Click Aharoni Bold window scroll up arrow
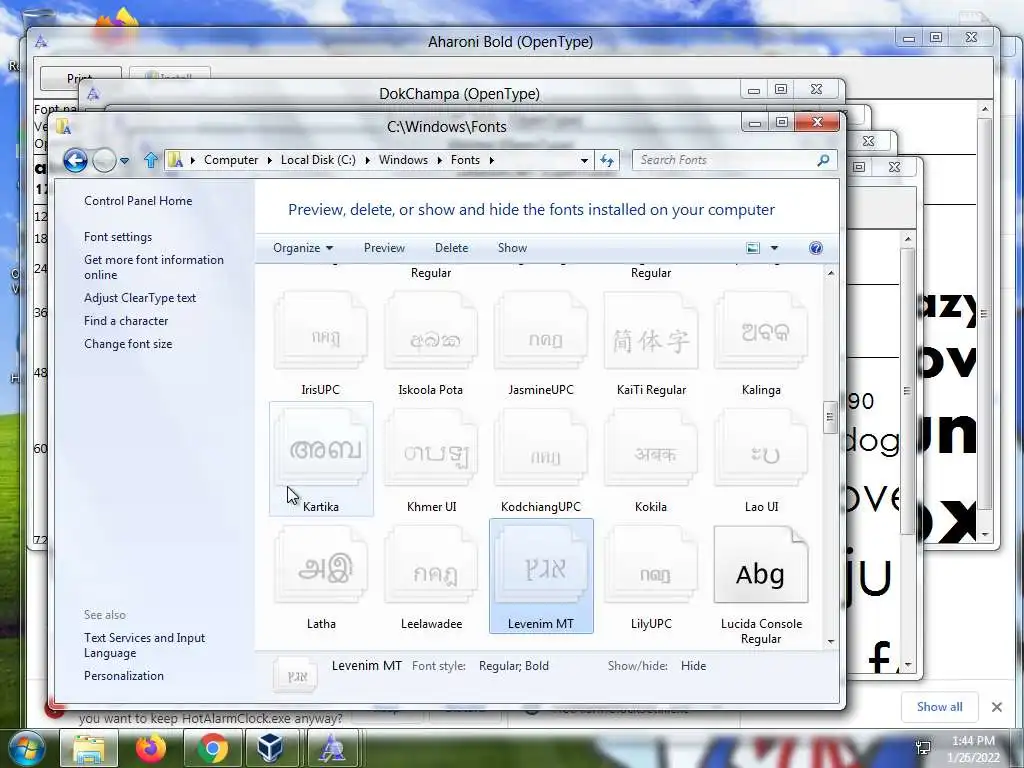Image resolution: width=1024 pixels, height=768 pixels. pyautogui.click(x=985, y=110)
